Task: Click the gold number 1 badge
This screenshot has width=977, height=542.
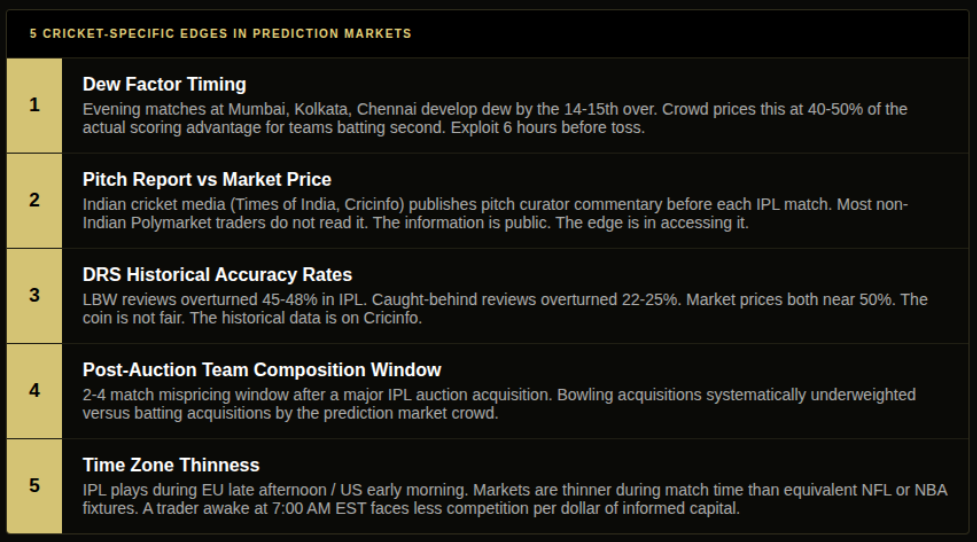Action: pos(34,105)
